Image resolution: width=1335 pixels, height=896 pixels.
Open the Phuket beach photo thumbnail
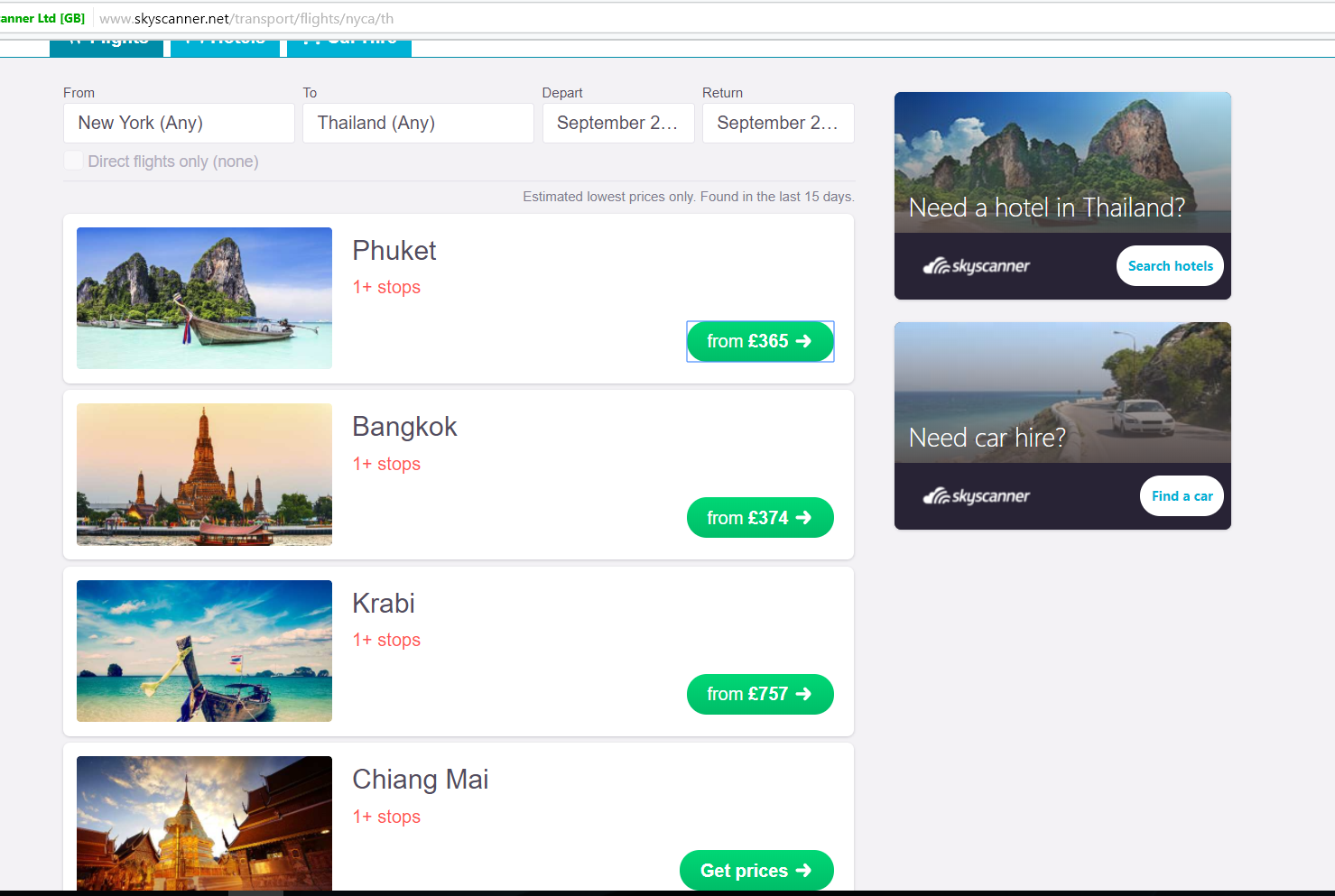pyautogui.click(x=204, y=298)
